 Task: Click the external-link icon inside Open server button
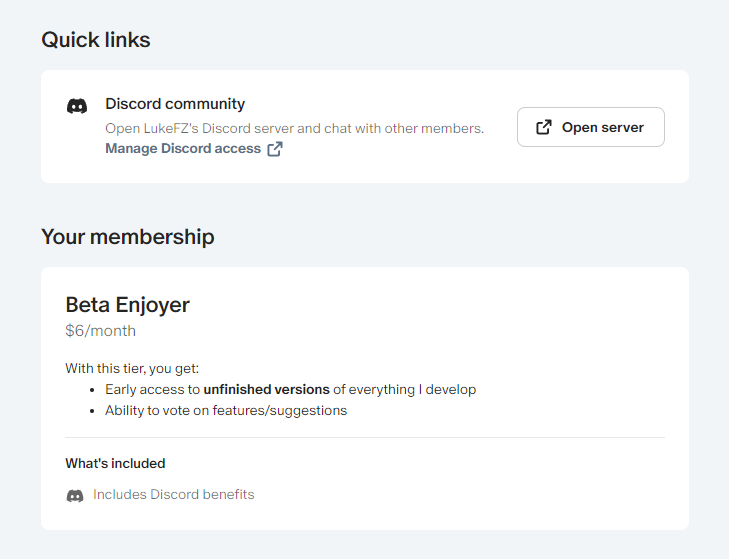point(544,127)
